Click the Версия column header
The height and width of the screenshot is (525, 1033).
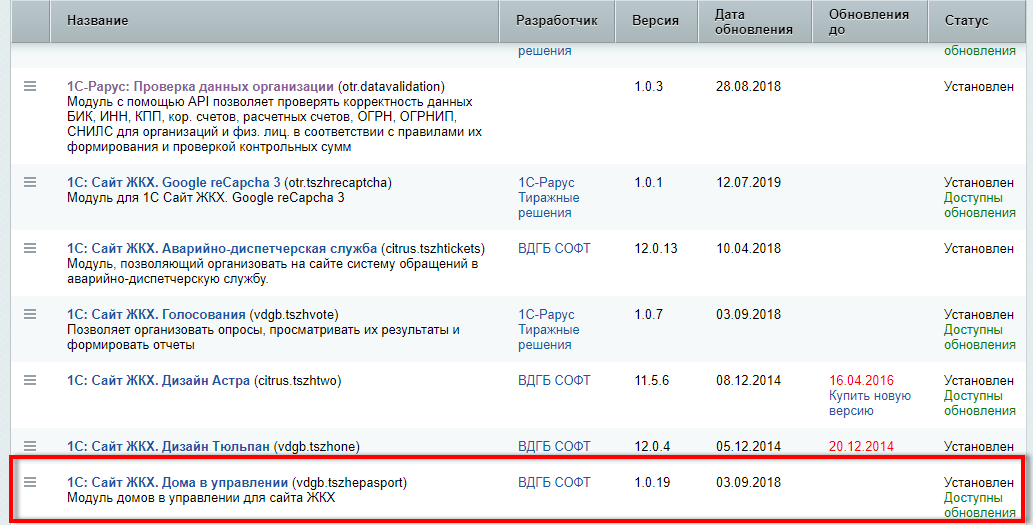click(655, 21)
